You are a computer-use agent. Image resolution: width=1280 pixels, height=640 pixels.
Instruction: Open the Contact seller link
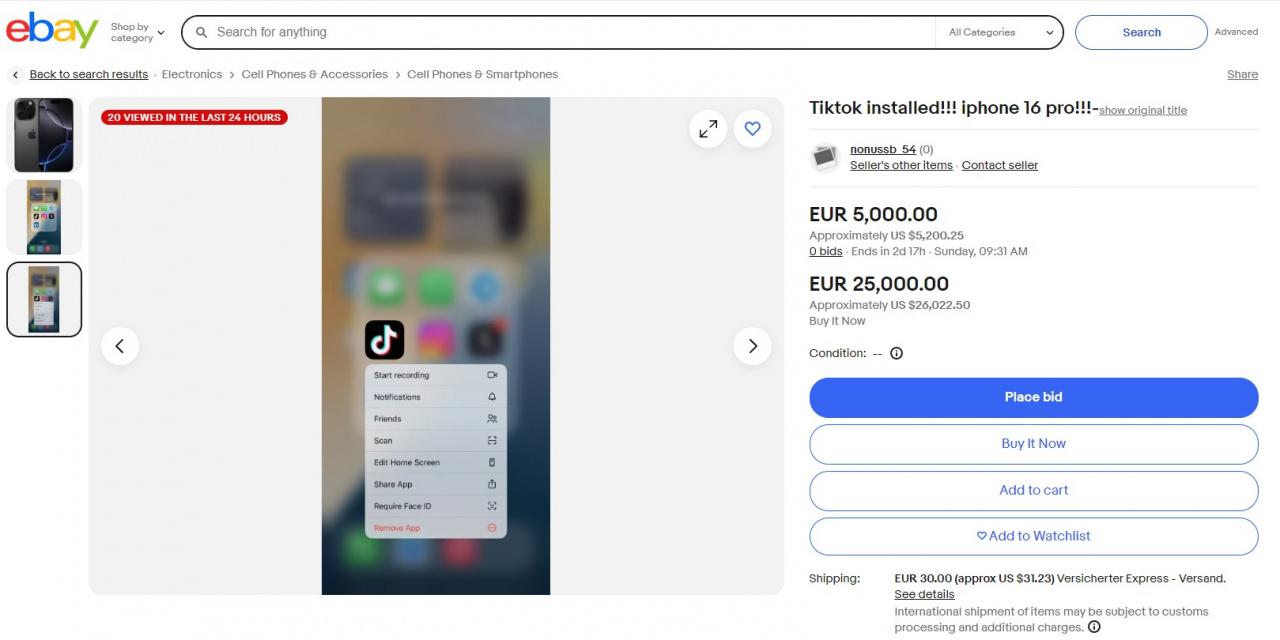(1000, 165)
